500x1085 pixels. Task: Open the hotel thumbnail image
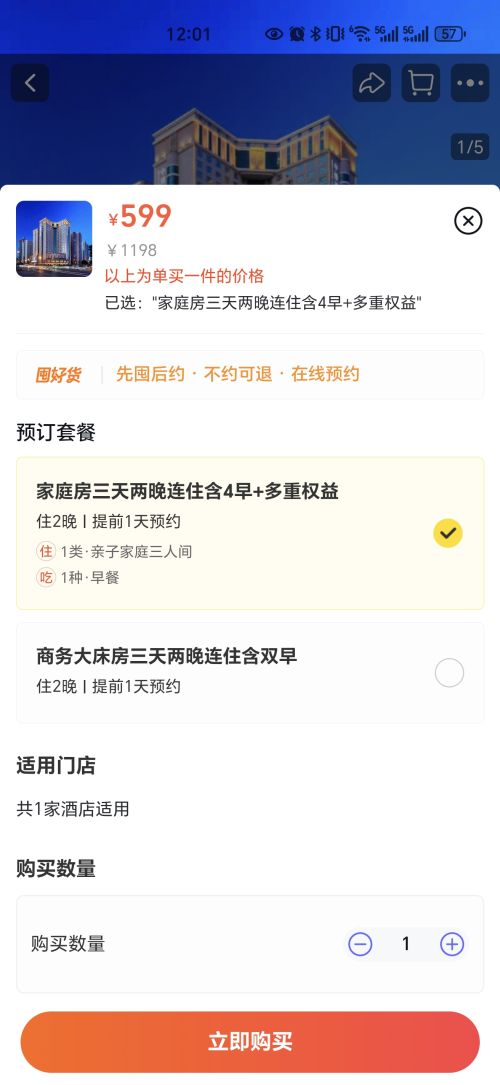54,239
